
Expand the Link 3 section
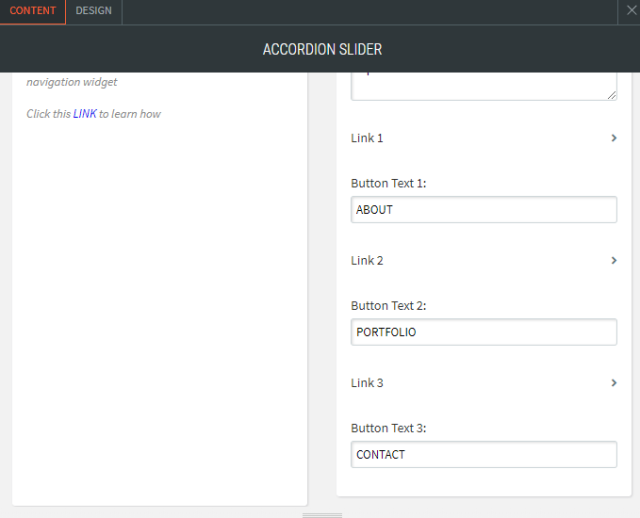pos(367,383)
